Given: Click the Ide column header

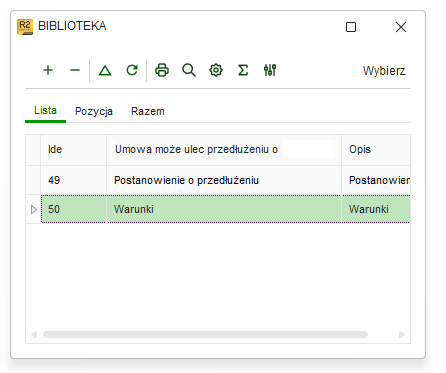Looking at the screenshot, I should [73, 149].
